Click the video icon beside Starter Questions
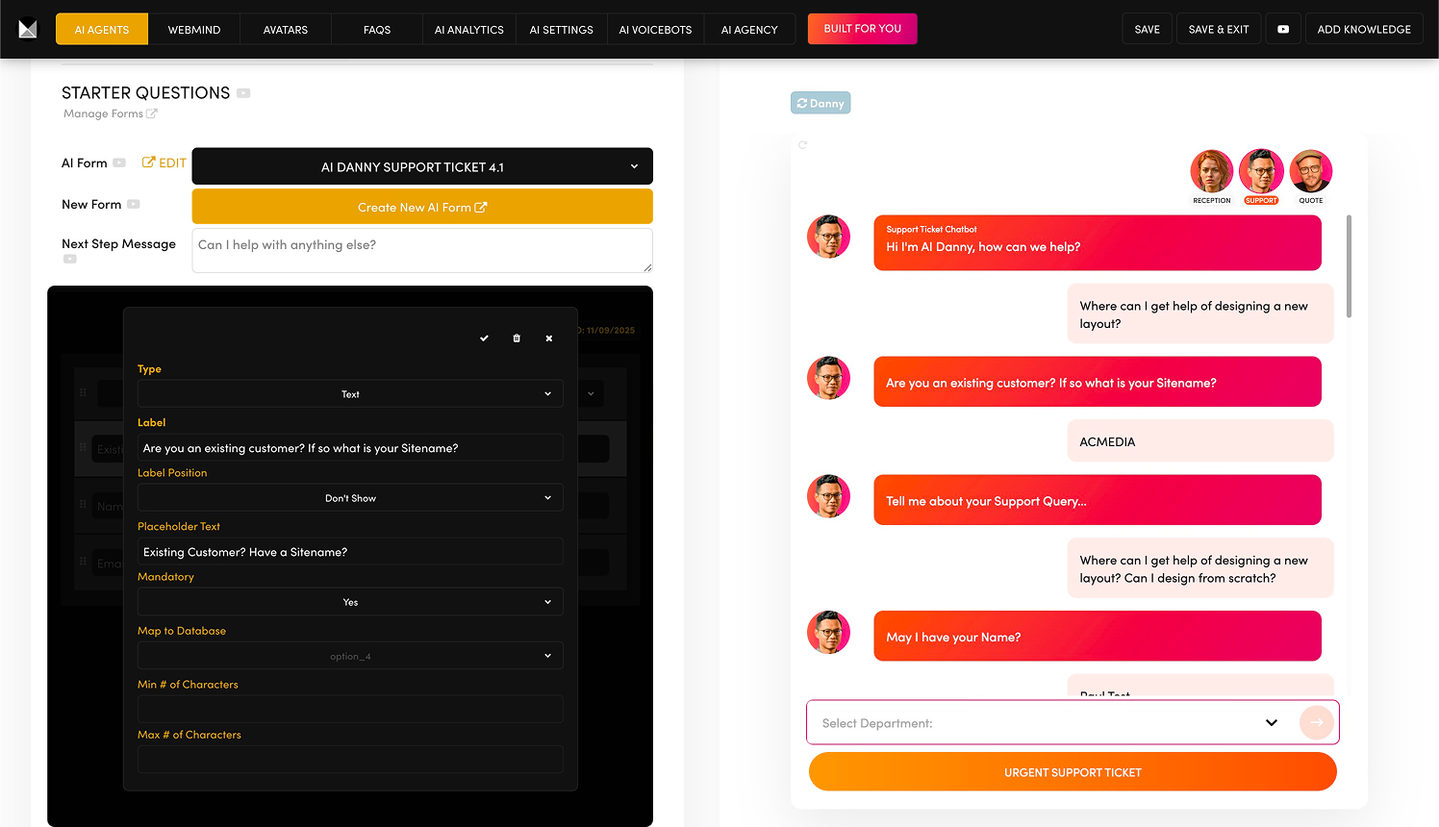This screenshot has width=1439, height=827. [x=244, y=93]
